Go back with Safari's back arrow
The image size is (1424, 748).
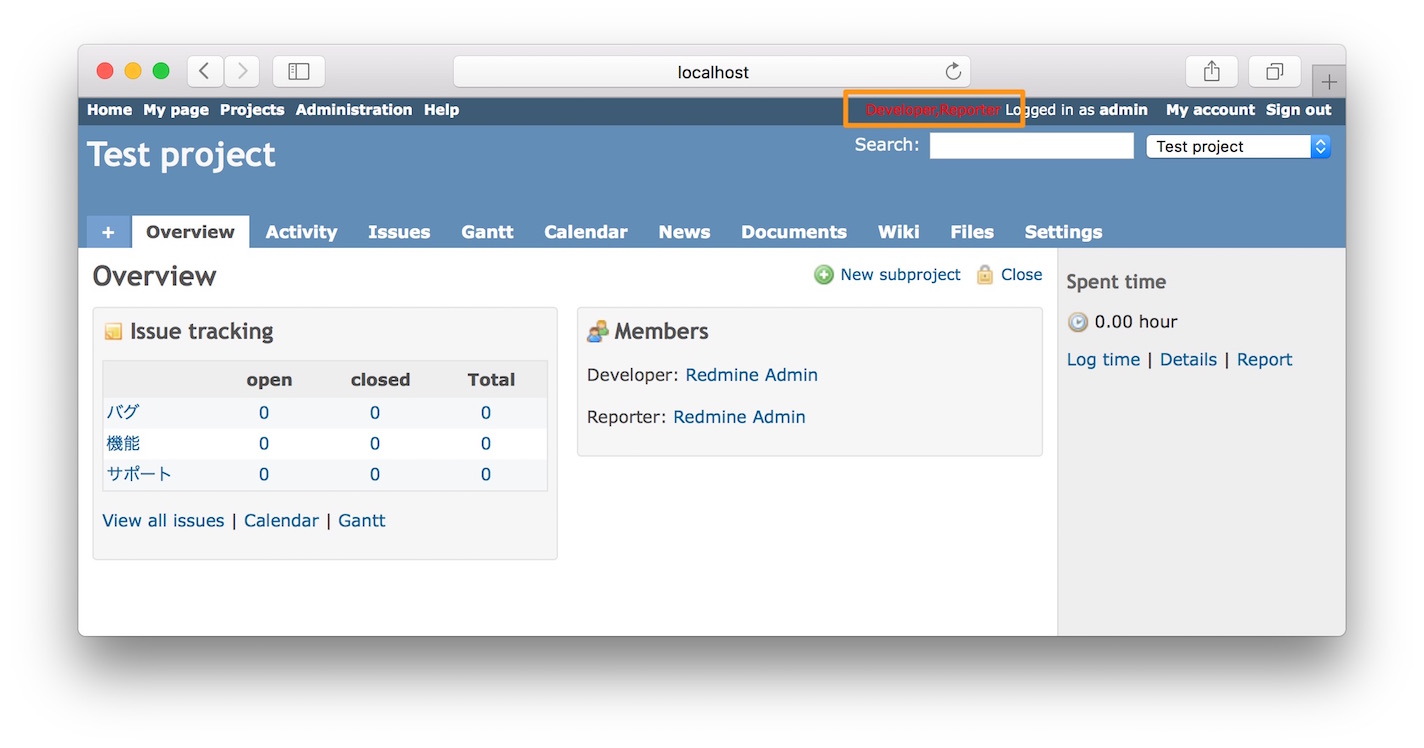tap(205, 71)
